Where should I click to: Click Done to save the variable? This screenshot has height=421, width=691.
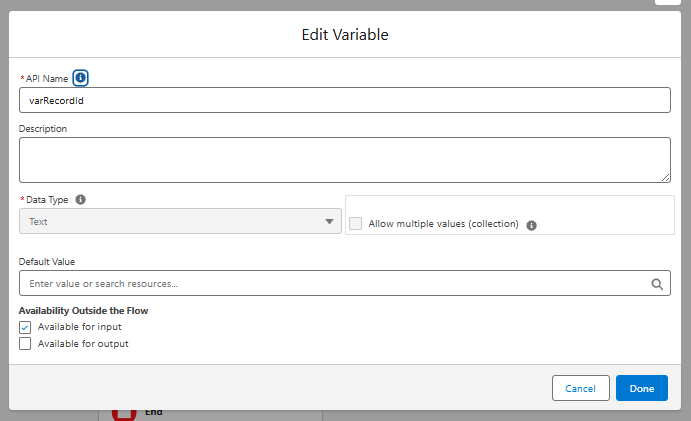[642, 388]
